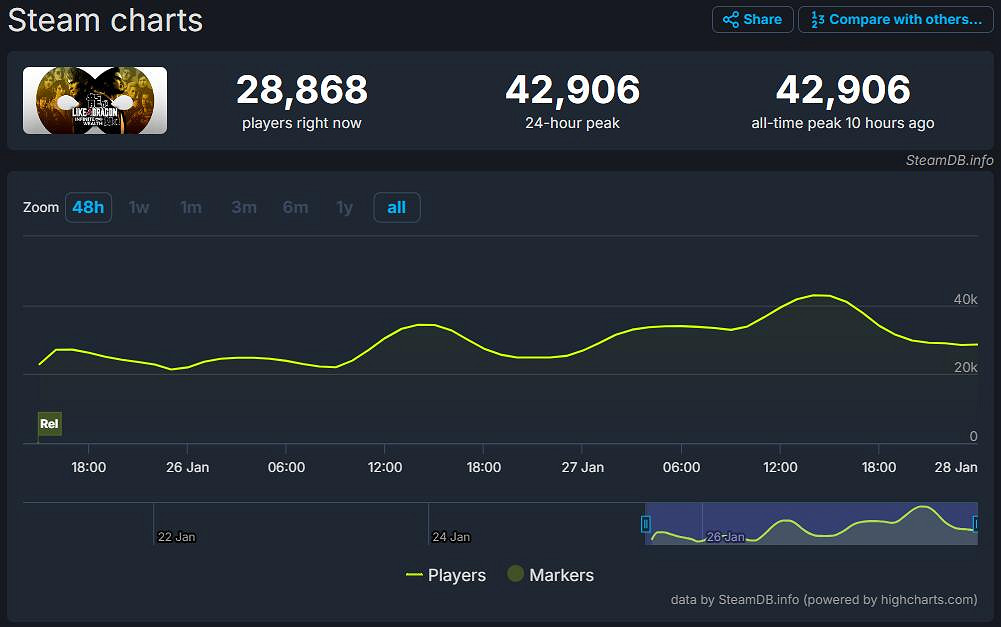This screenshot has width=1001, height=627.
Task: Select the 1w zoom preset
Action: 139,207
